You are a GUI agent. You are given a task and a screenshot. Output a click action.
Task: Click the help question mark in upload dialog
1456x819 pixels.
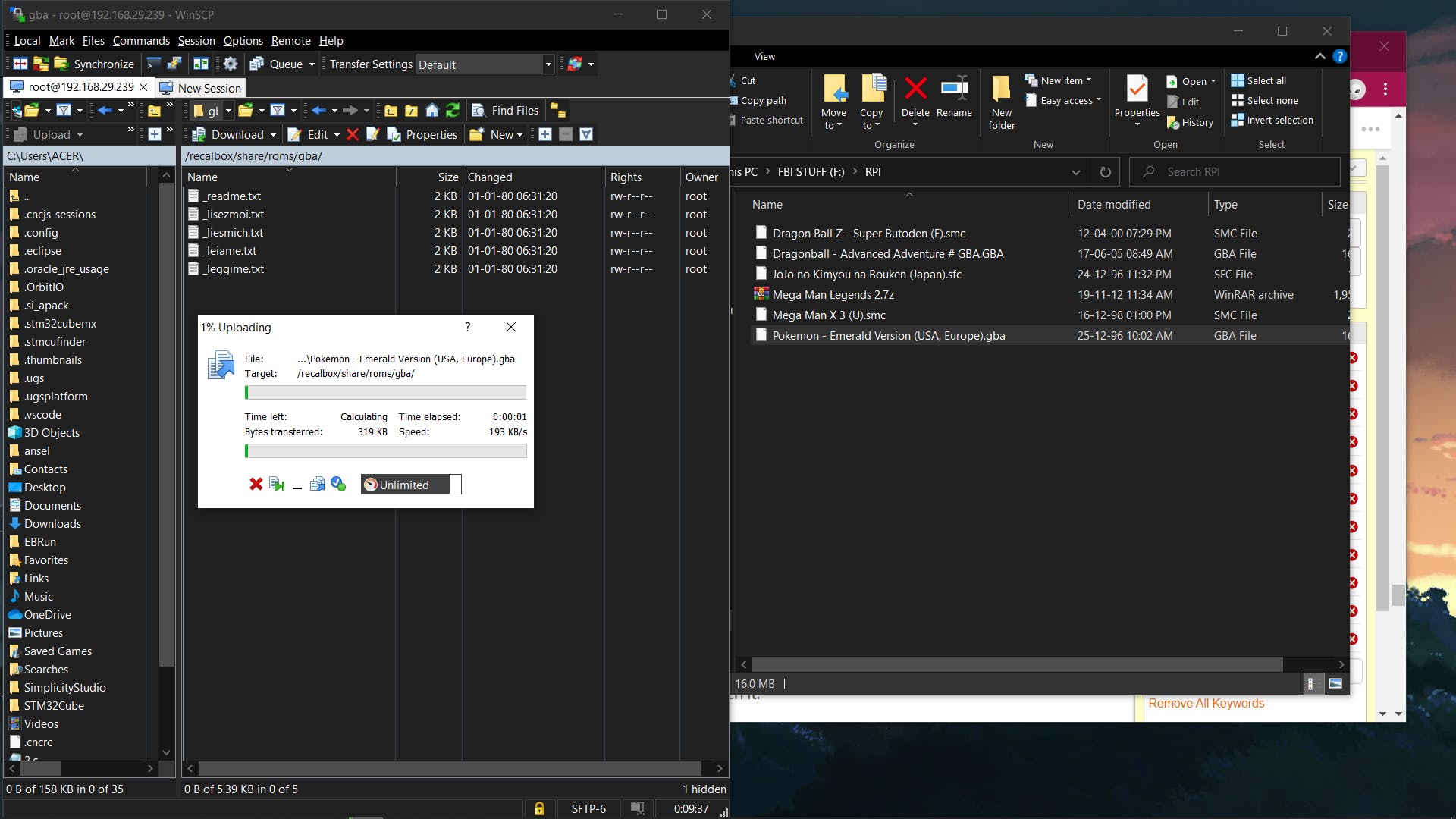click(x=468, y=327)
